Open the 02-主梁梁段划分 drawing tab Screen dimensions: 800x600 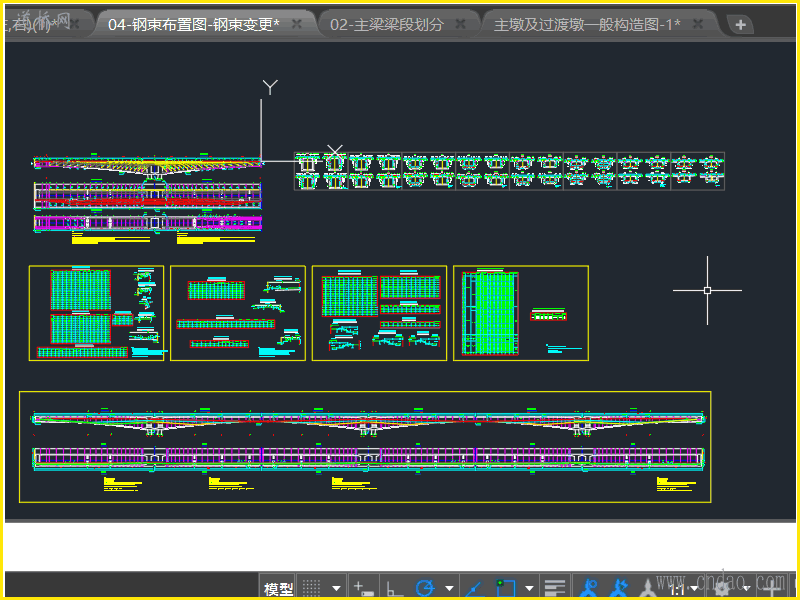(387, 24)
